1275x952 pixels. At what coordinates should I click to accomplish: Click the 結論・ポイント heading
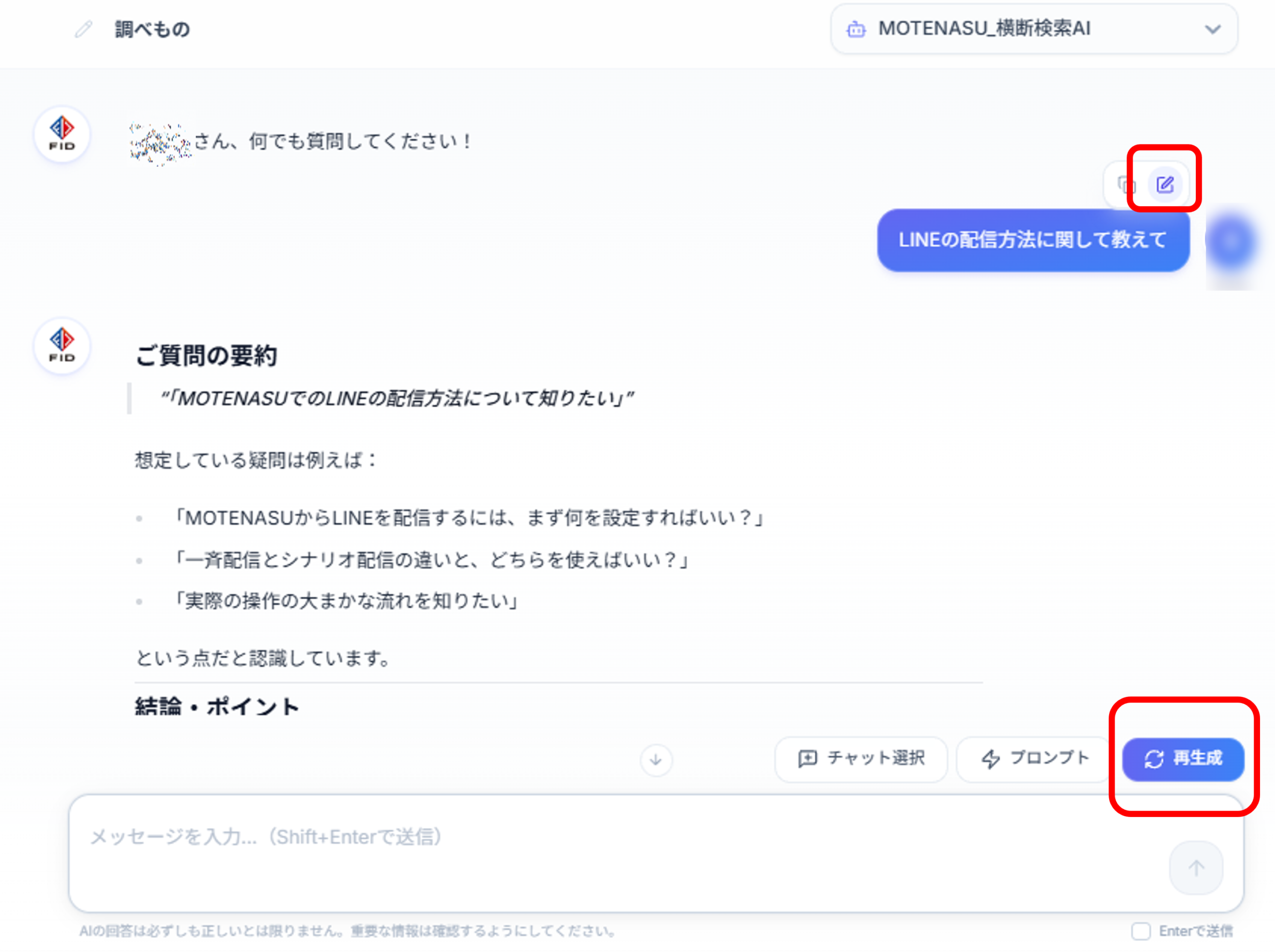(217, 707)
